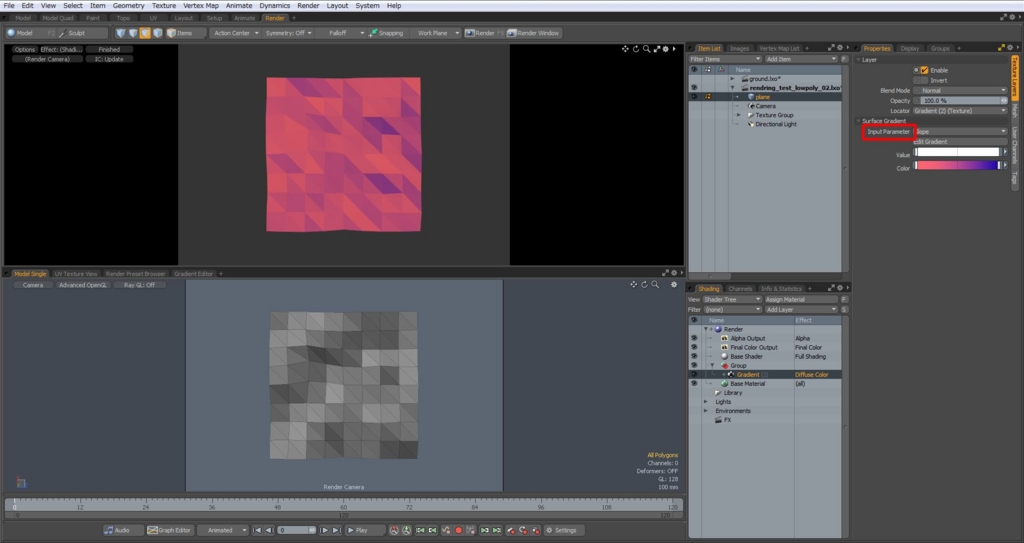This screenshot has width=1024, height=543.
Task: Open the Advanced OpenGL viewport style
Action: pos(82,286)
